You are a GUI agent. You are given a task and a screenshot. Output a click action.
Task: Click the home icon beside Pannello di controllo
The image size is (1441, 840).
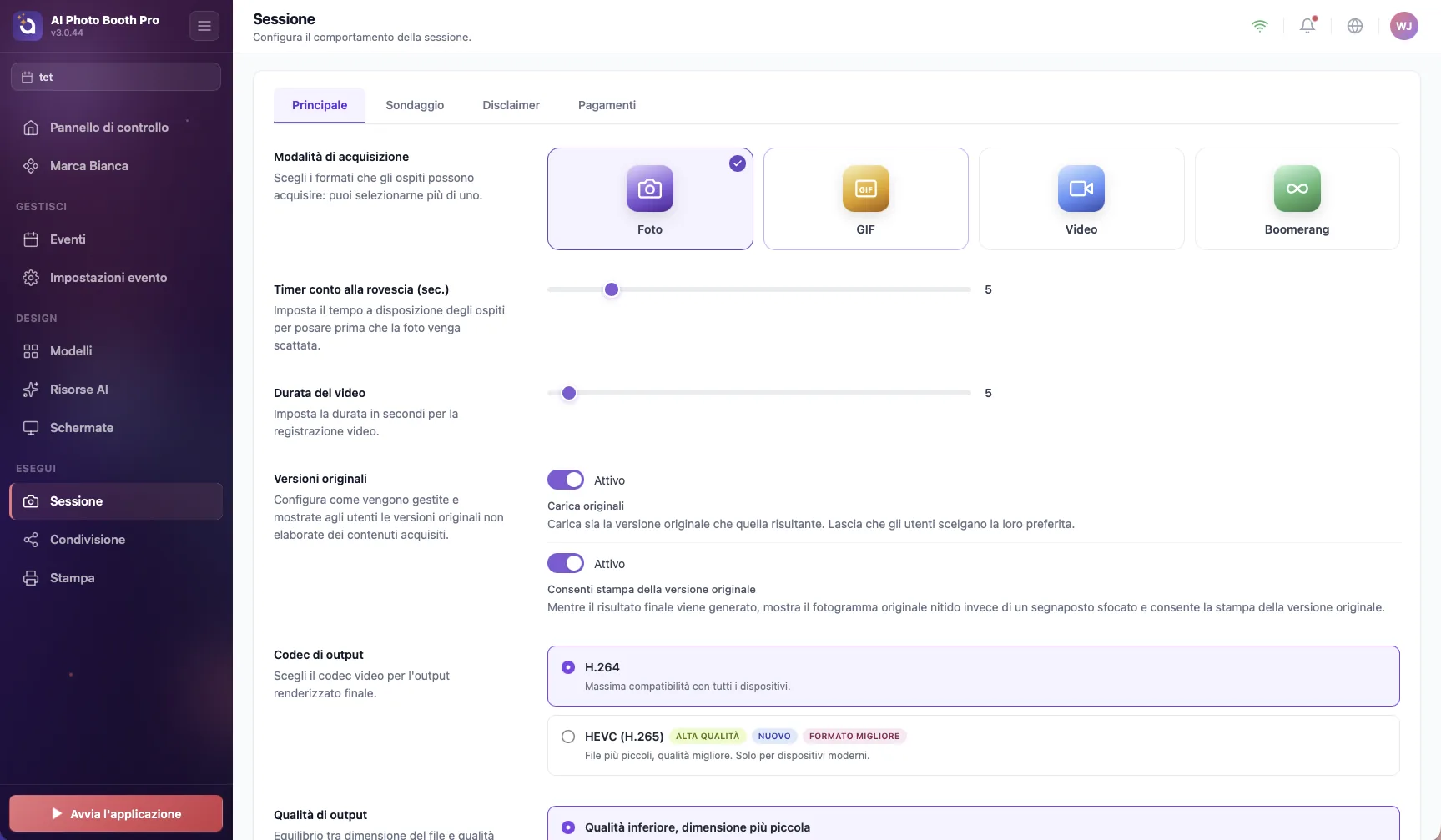pos(31,128)
